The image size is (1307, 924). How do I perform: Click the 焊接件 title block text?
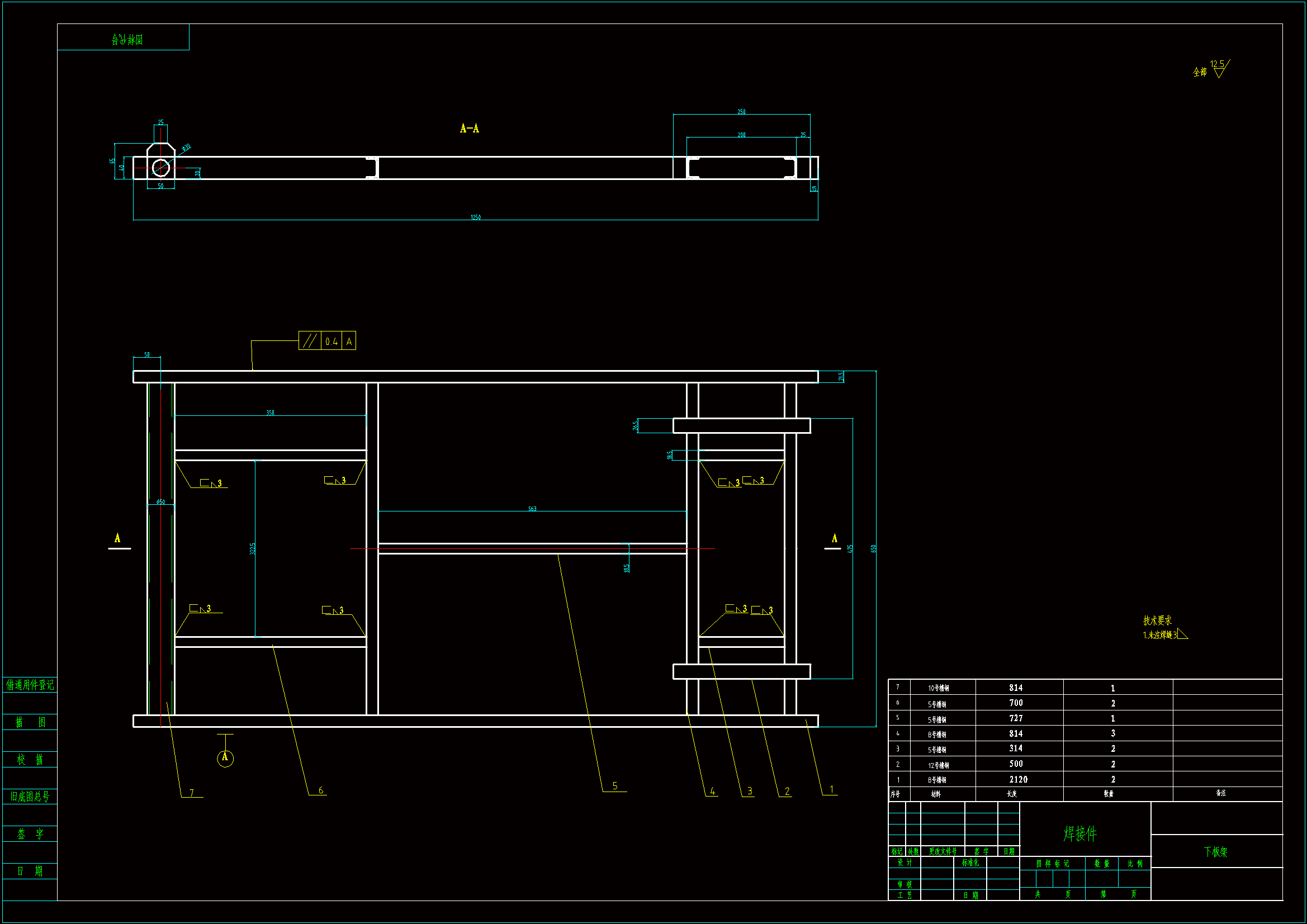coord(1080,834)
